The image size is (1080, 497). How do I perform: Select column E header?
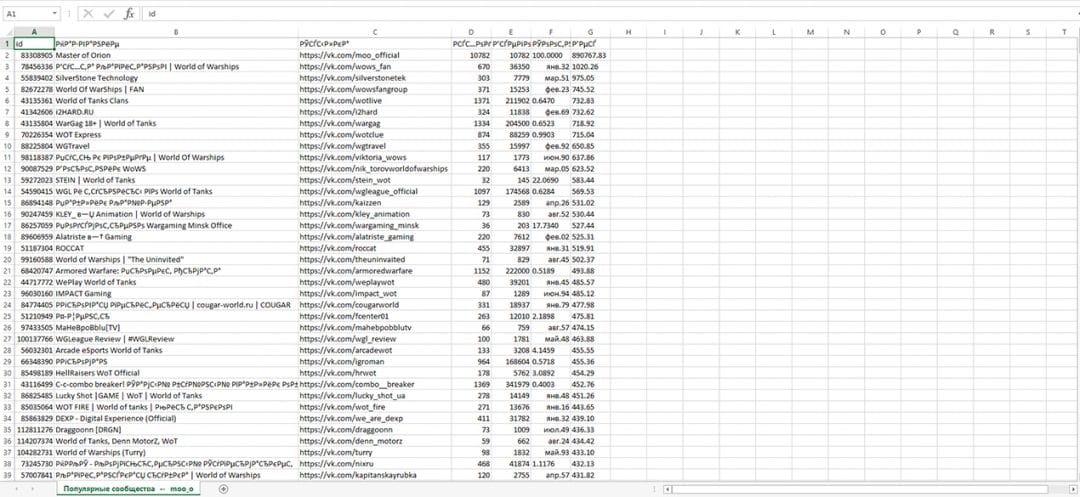pos(511,32)
